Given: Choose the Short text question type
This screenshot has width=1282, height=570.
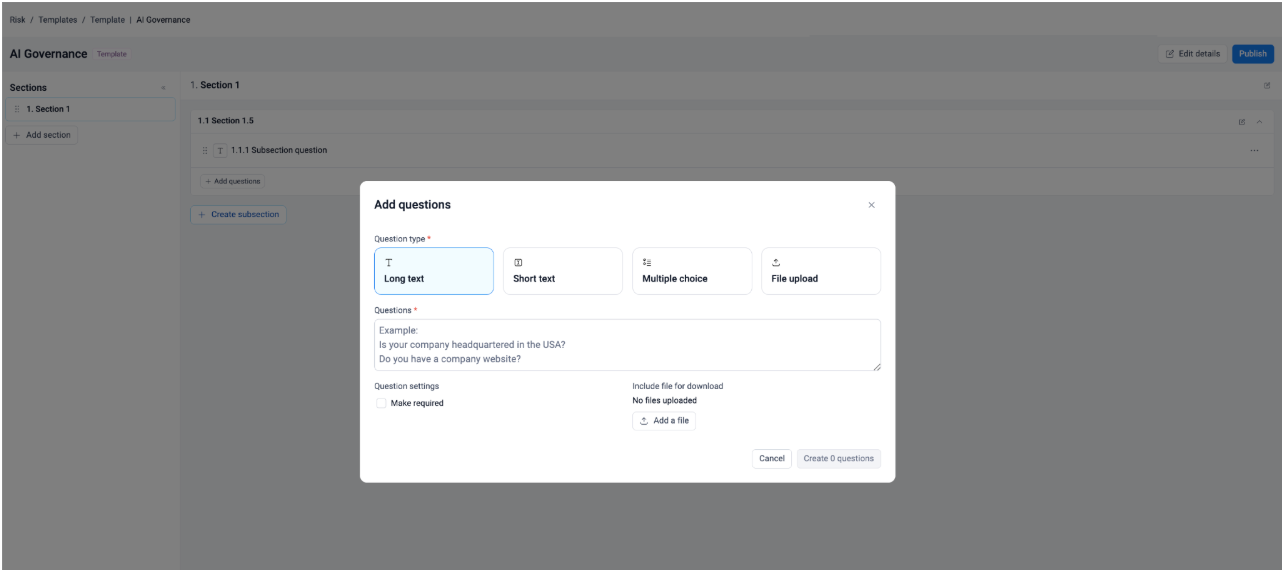Looking at the screenshot, I should (x=562, y=271).
